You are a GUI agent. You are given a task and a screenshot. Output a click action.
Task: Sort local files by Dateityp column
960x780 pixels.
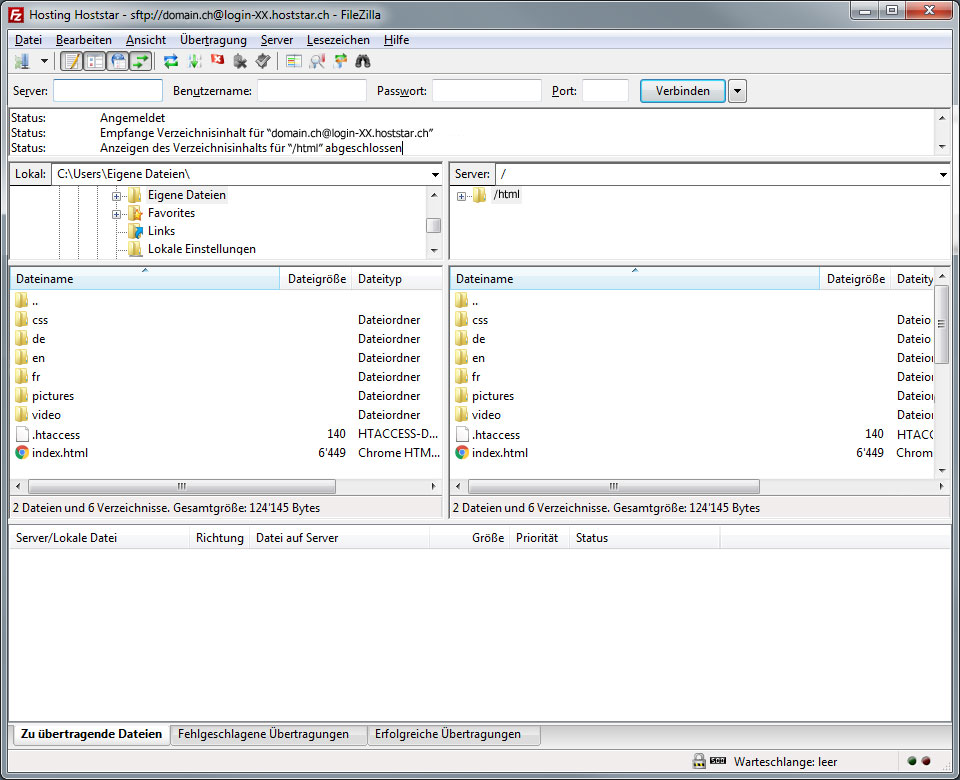pos(397,279)
